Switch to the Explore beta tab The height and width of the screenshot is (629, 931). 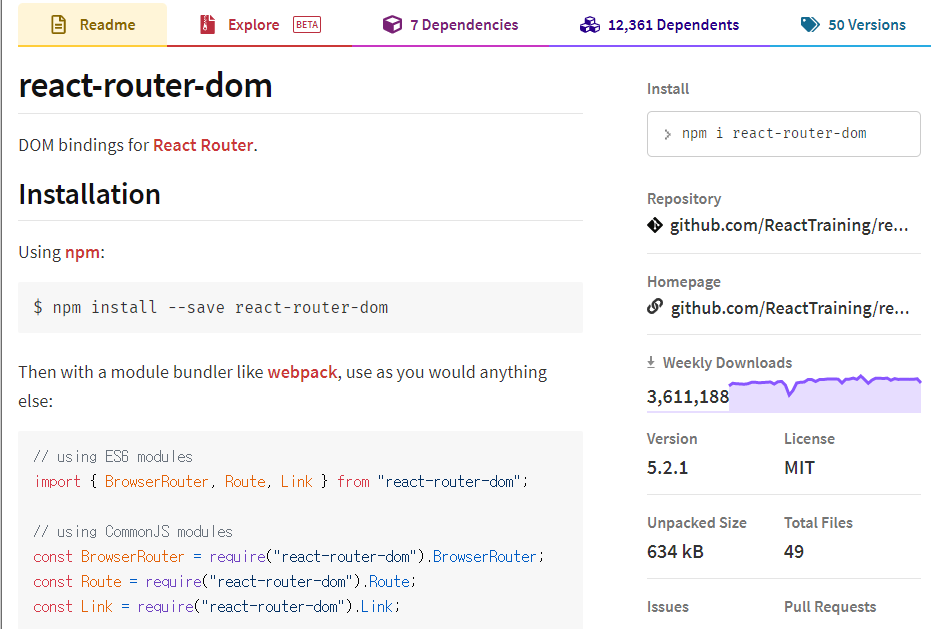(259, 24)
